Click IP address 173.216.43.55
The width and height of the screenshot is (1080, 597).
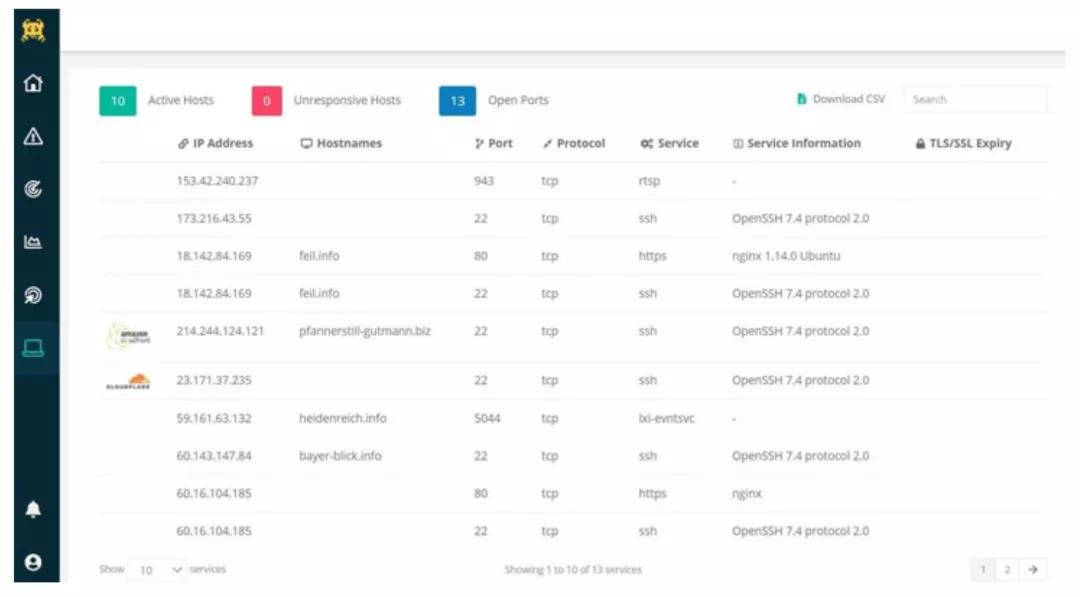(214, 218)
